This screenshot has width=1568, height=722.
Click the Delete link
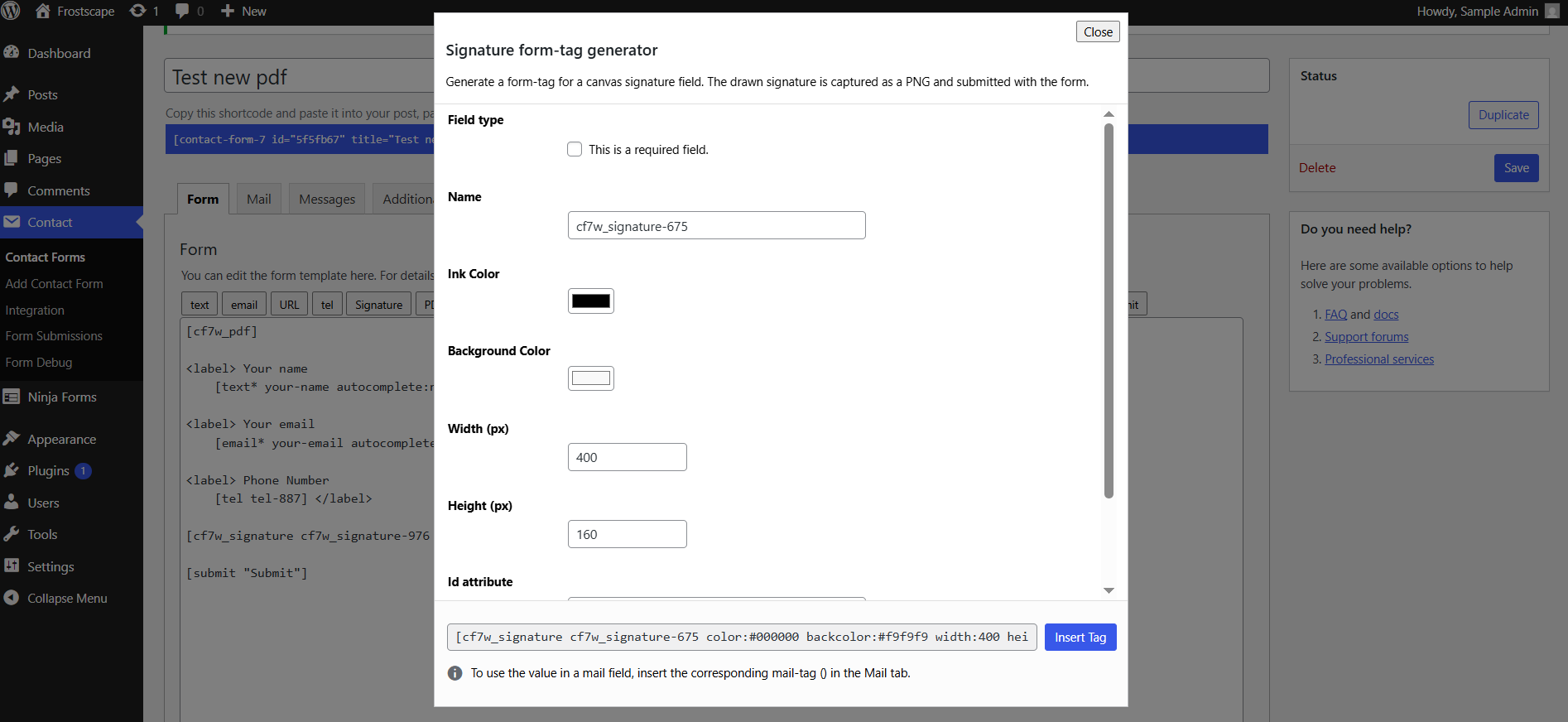coord(1317,168)
